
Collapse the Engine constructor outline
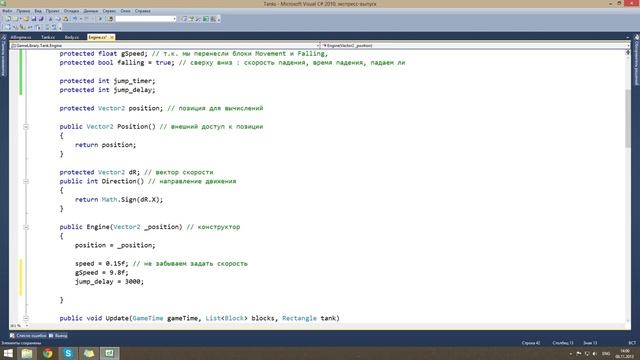[26, 227]
